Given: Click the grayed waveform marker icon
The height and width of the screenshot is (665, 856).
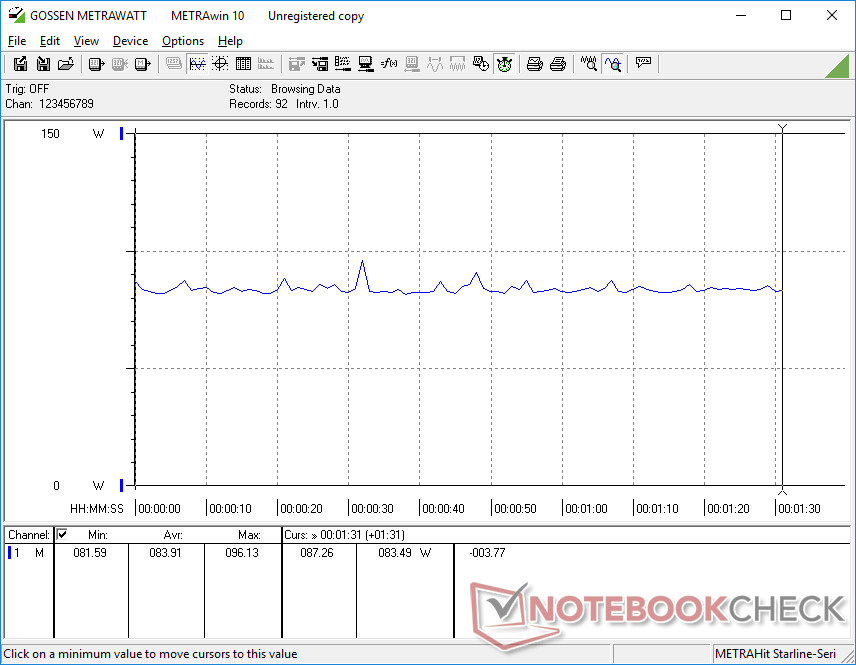Looking at the screenshot, I should point(435,64).
